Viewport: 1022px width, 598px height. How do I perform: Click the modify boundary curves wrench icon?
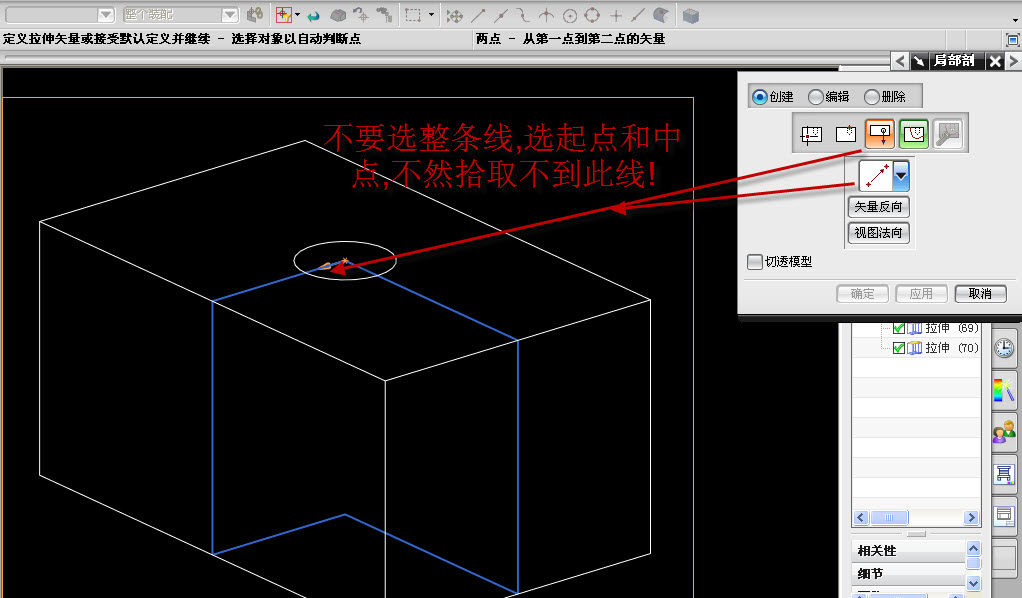948,134
